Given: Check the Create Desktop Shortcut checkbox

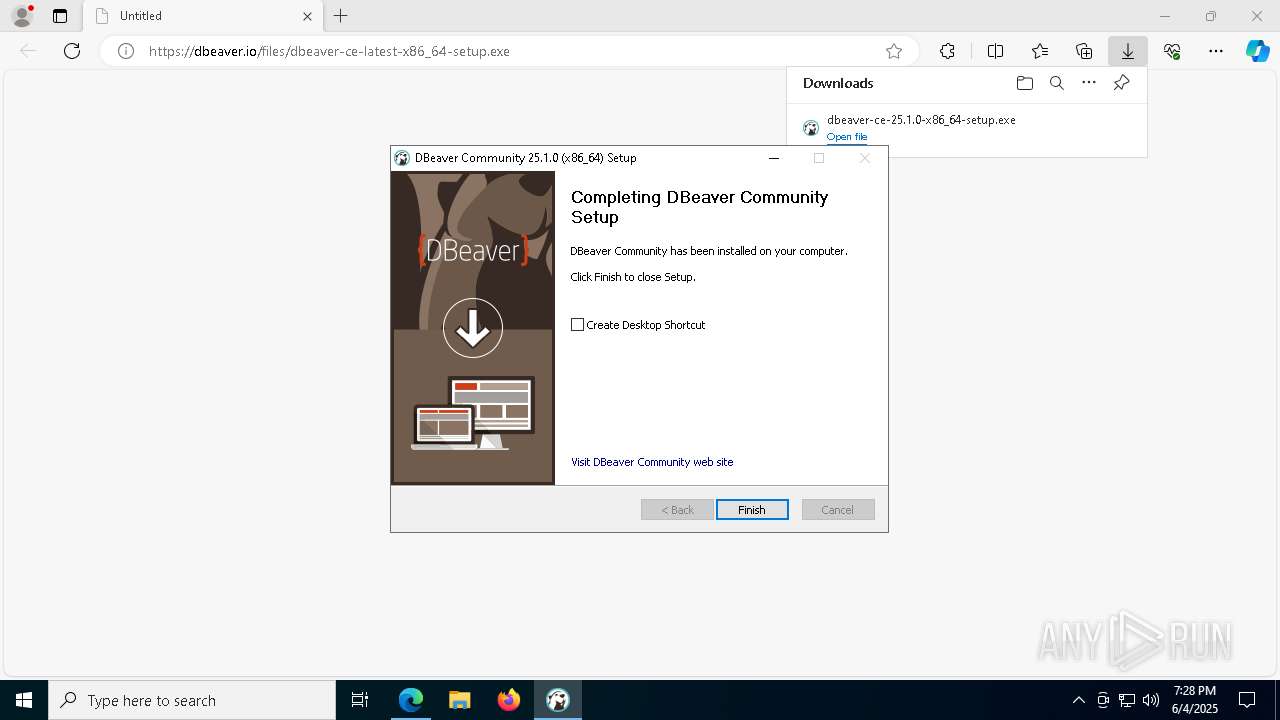Looking at the screenshot, I should (577, 325).
